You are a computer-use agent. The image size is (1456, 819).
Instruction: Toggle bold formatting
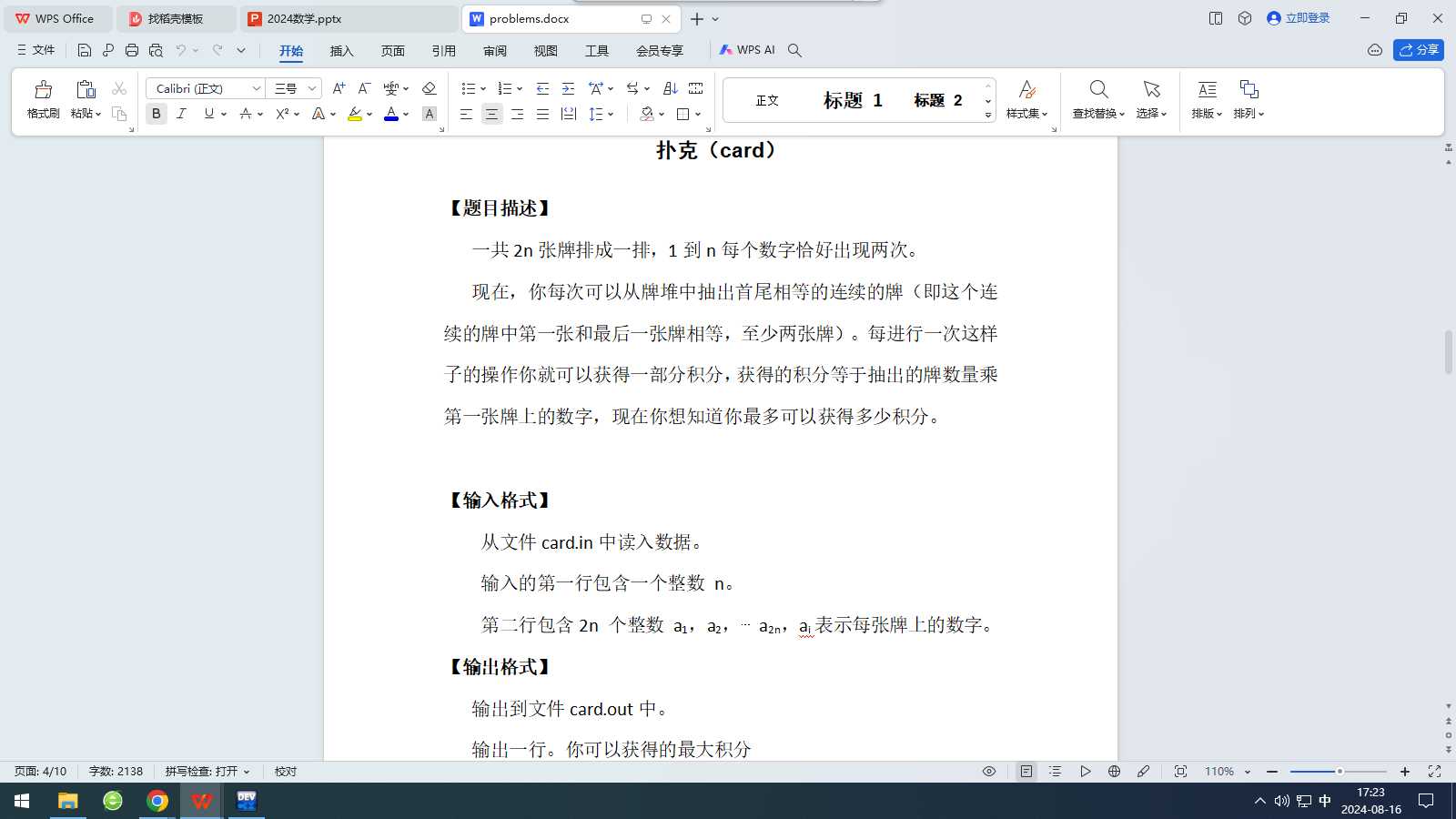click(x=157, y=114)
